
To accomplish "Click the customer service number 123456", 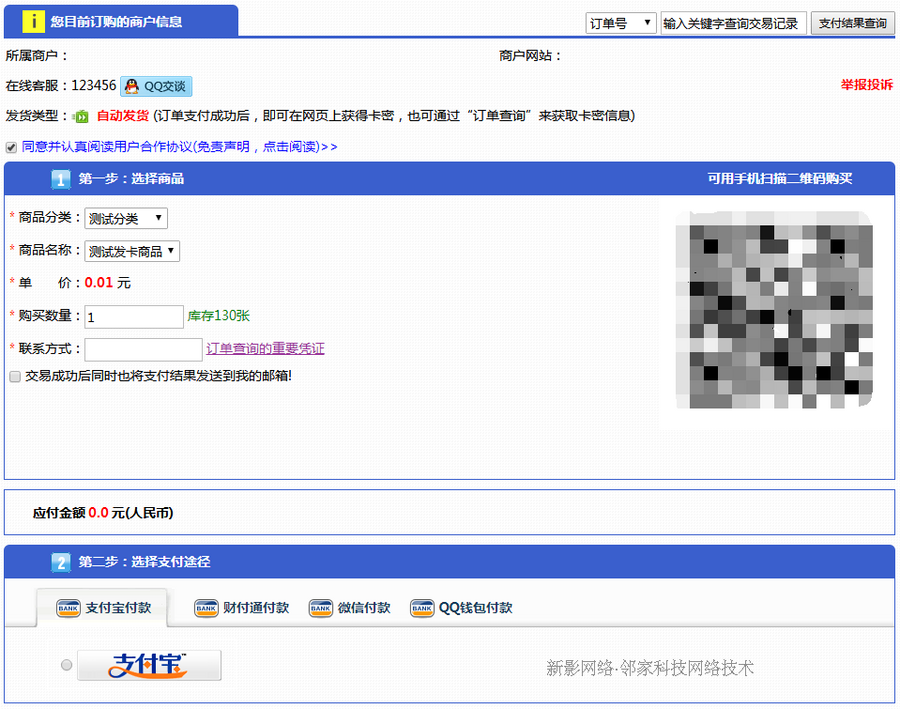I will pyautogui.click(x=94, y=86).
